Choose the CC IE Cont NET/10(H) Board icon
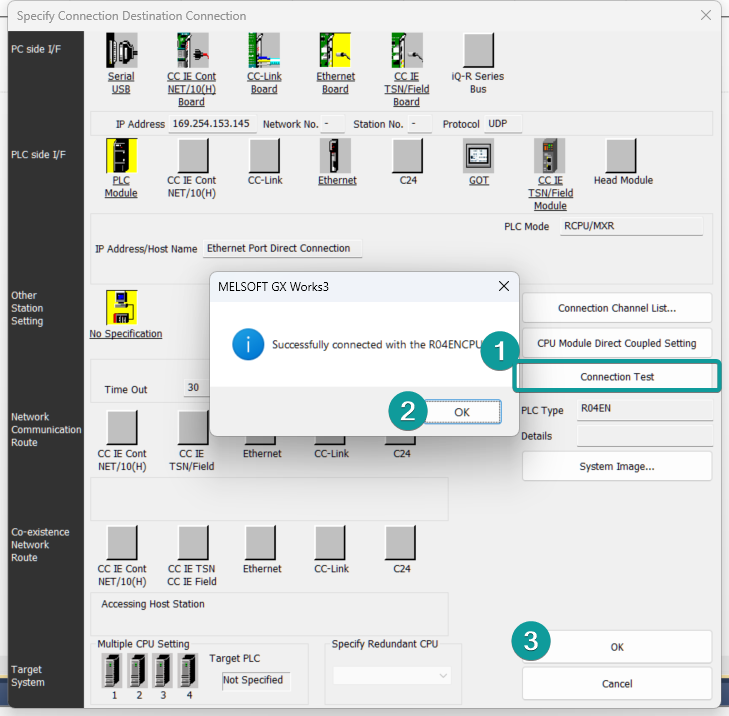The width and height of the screenshot is (729, 716). tap(192, 50)
